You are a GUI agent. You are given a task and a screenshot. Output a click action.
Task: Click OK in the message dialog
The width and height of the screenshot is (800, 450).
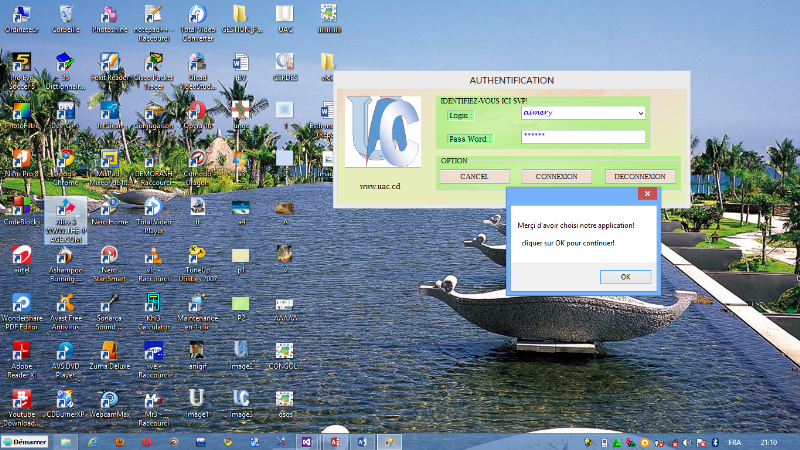(x=625, y=277)
